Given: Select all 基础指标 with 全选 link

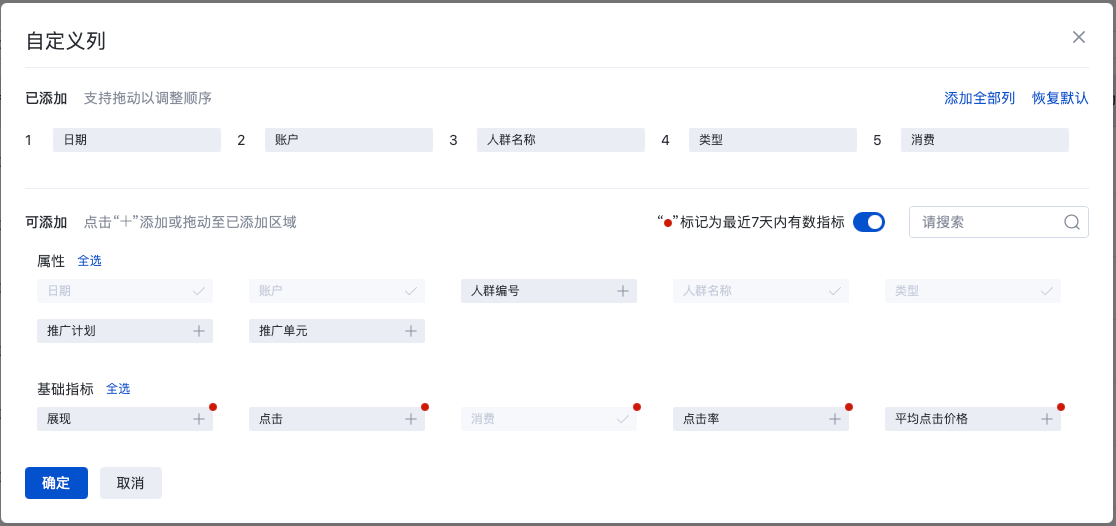Looking at the screenshot, I should pyautogui.click(x=118, y=389).
